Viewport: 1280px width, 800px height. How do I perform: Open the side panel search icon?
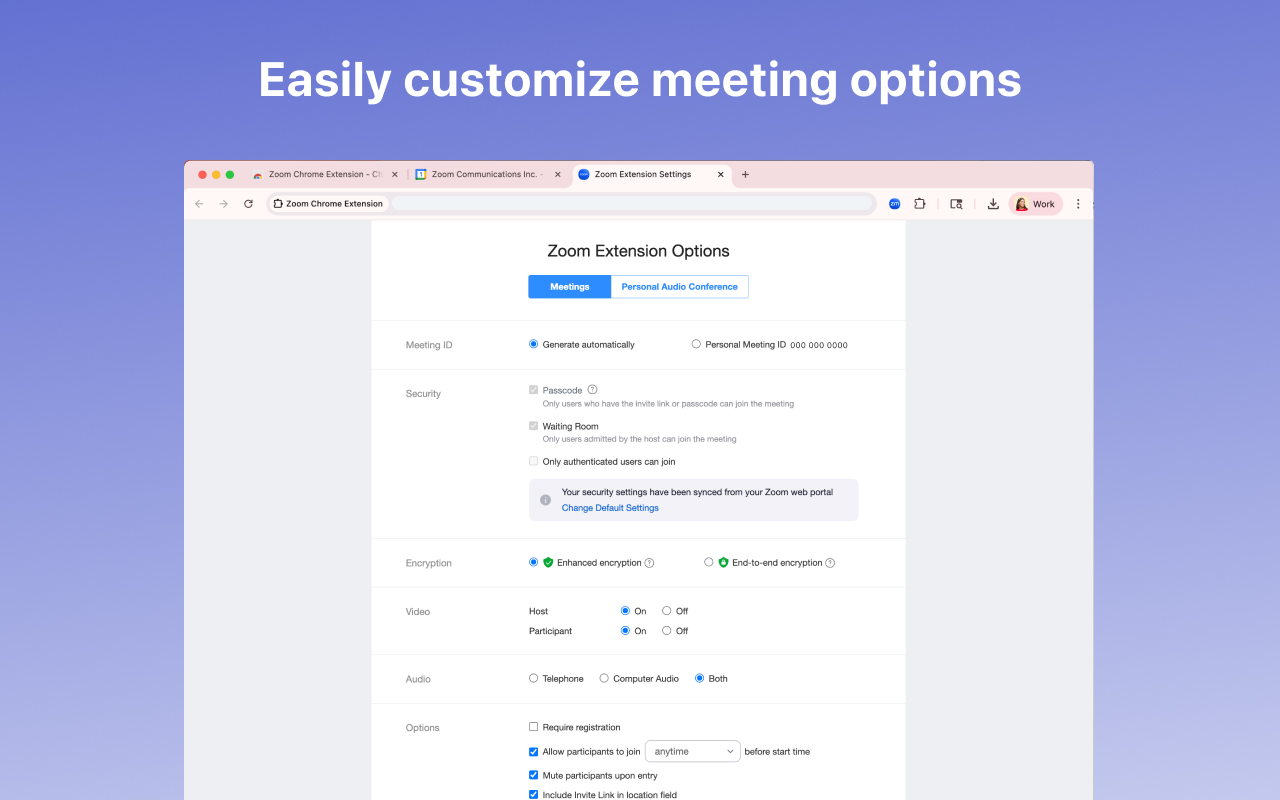(x=956, y=203)
